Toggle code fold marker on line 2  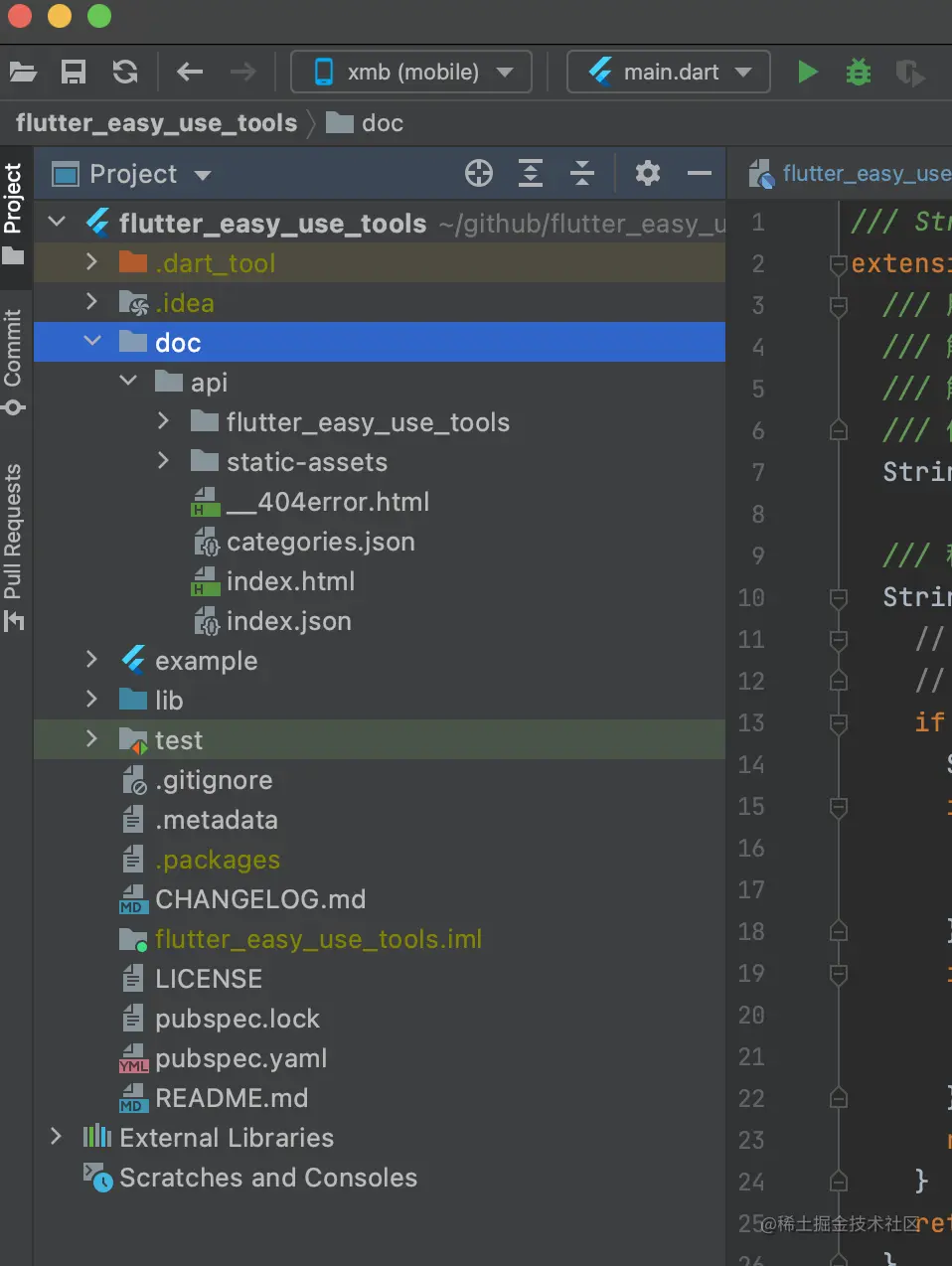click(x=839, y=263)
